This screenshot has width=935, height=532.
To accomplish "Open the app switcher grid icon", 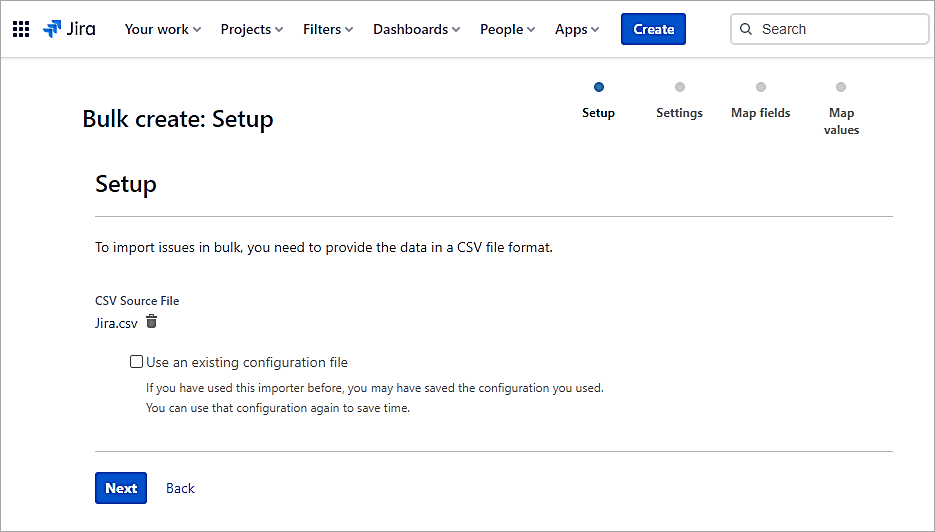I will [21, 29].
